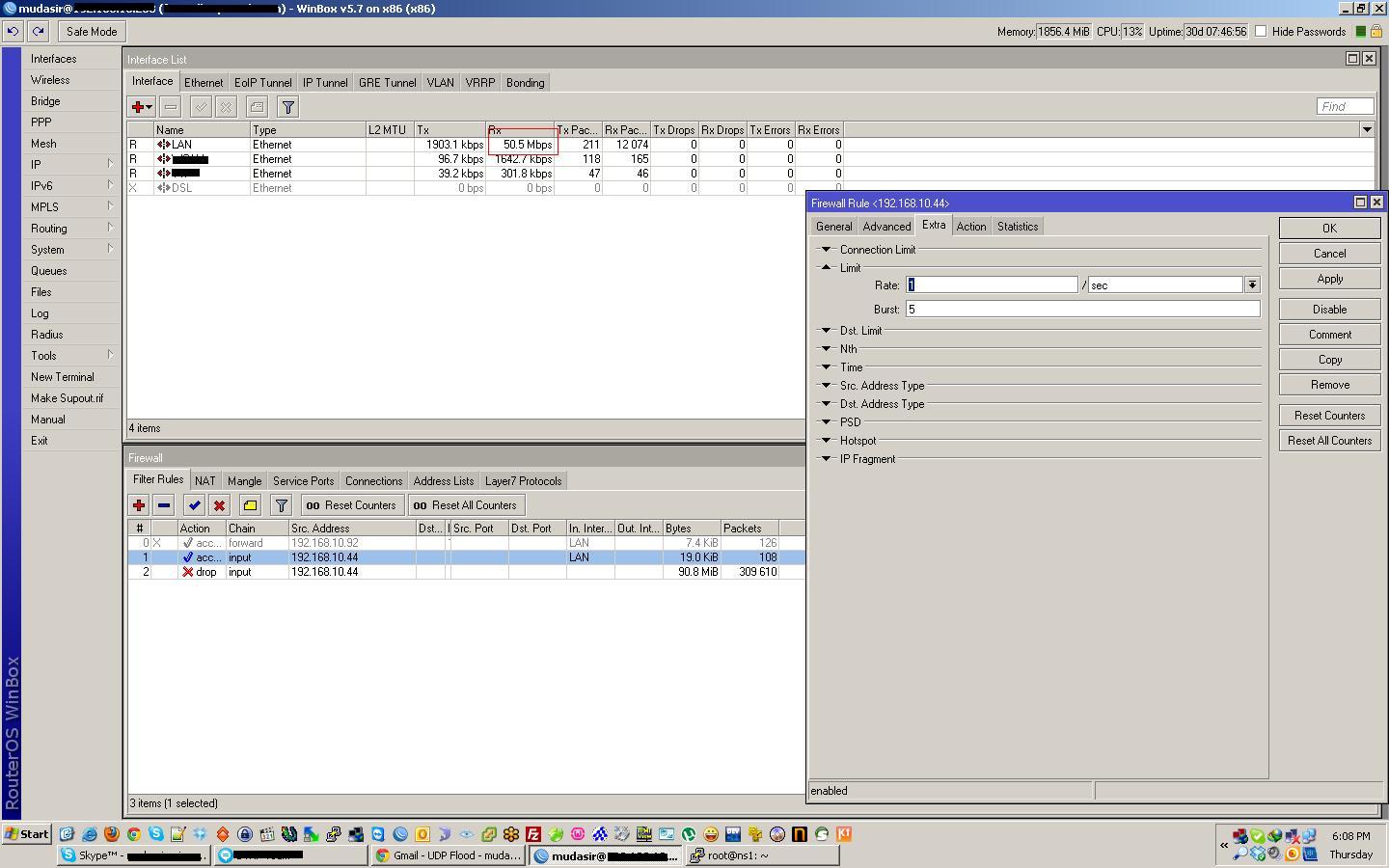This screenshot has width=1389, height=868.
Task: Click the Copy button
Action: pos(1329,360)
